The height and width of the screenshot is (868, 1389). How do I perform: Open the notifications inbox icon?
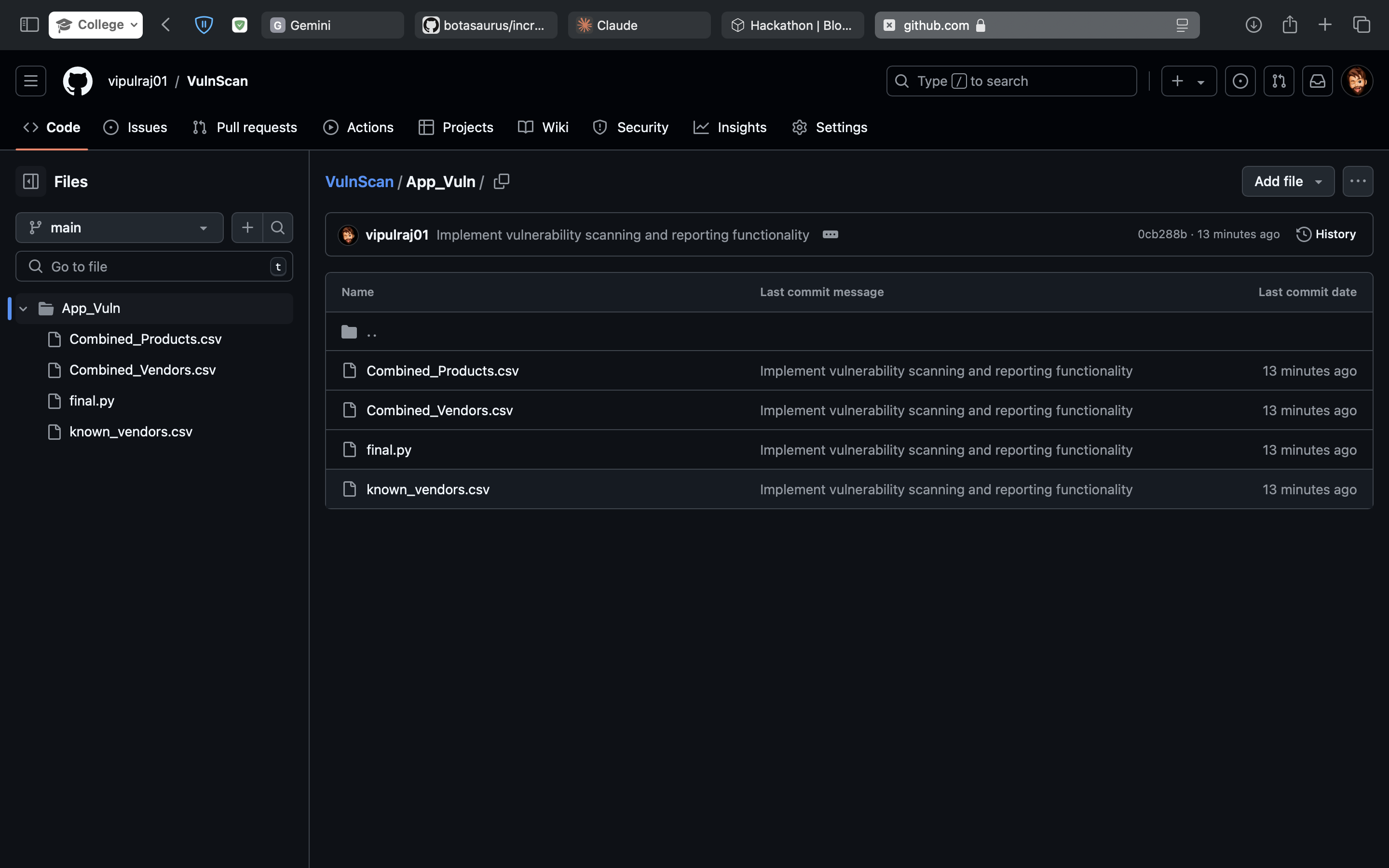point(1317,81)
